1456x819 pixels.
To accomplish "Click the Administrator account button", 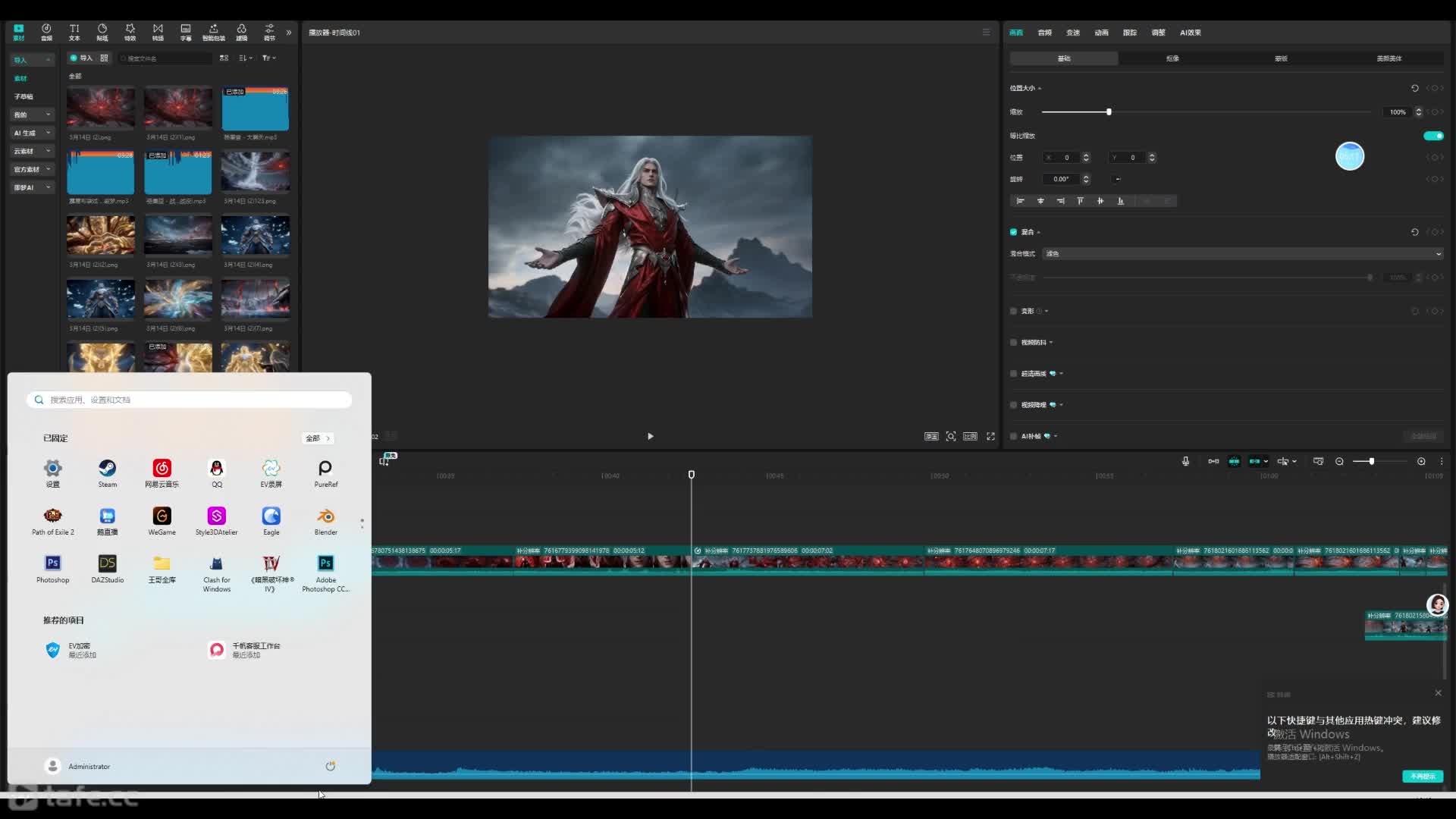I will [78, 766].
